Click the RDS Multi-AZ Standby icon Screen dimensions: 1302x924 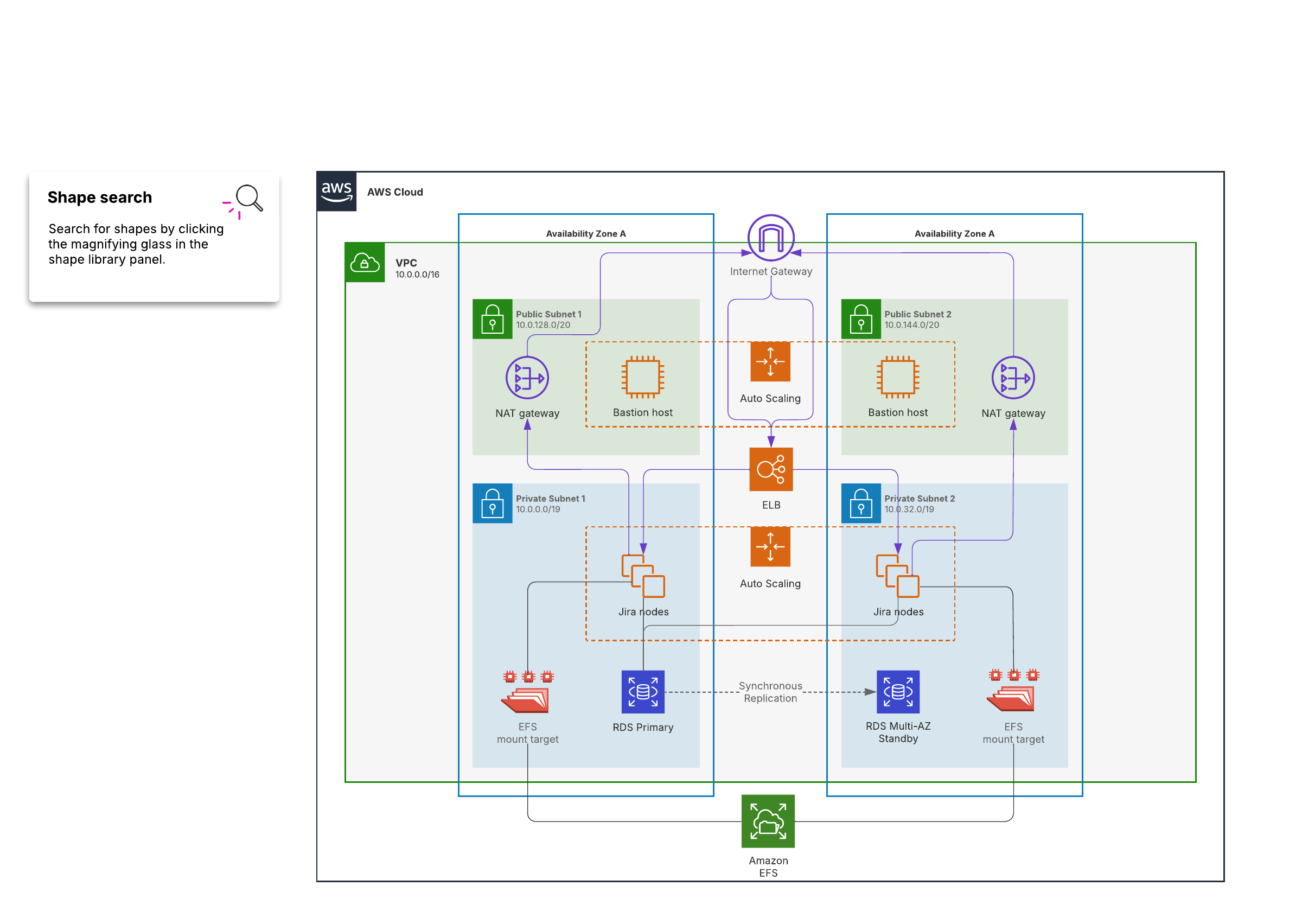coord(898,692)
